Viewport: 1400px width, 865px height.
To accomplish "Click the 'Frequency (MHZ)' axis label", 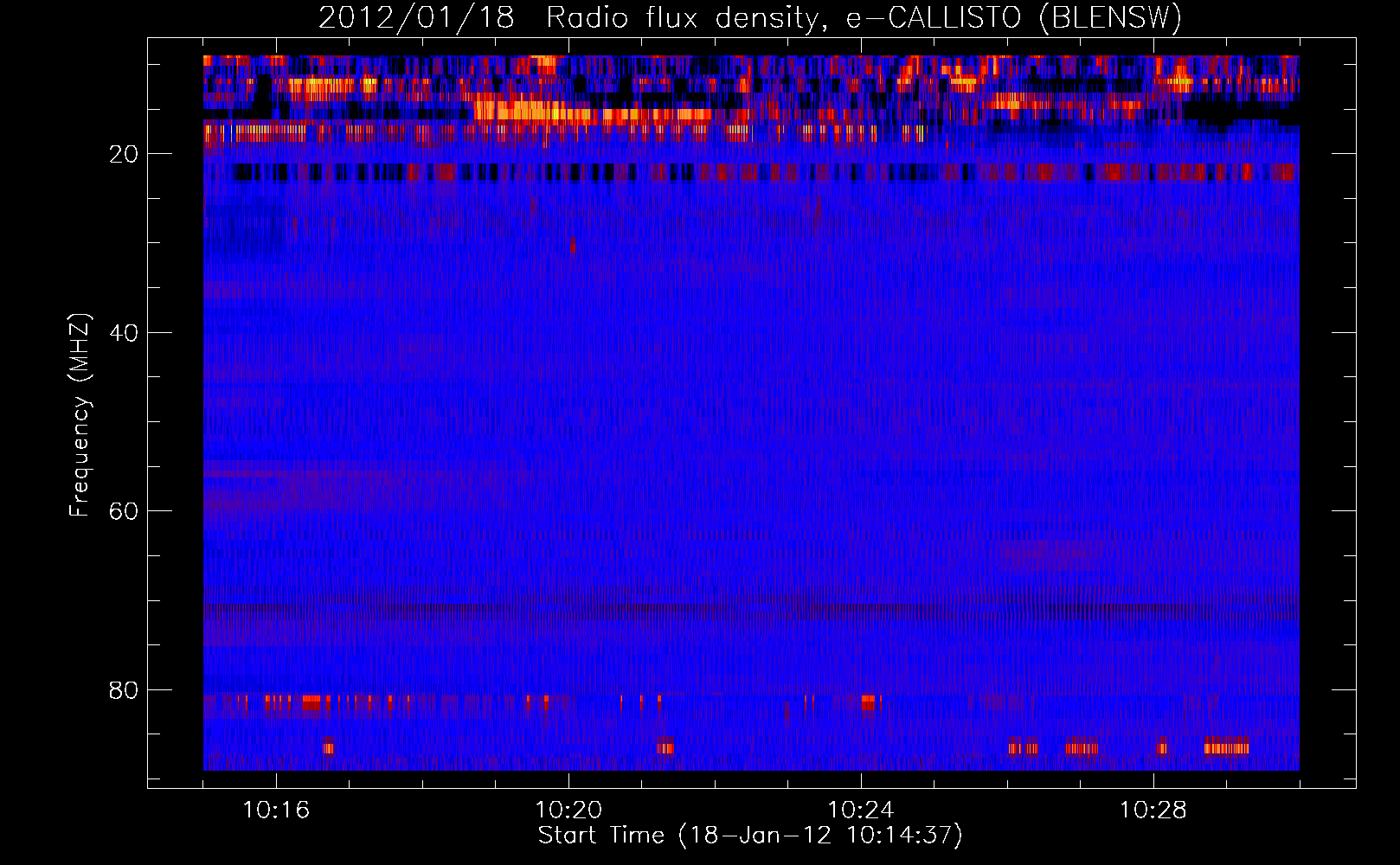I will [x=79, y=415].
